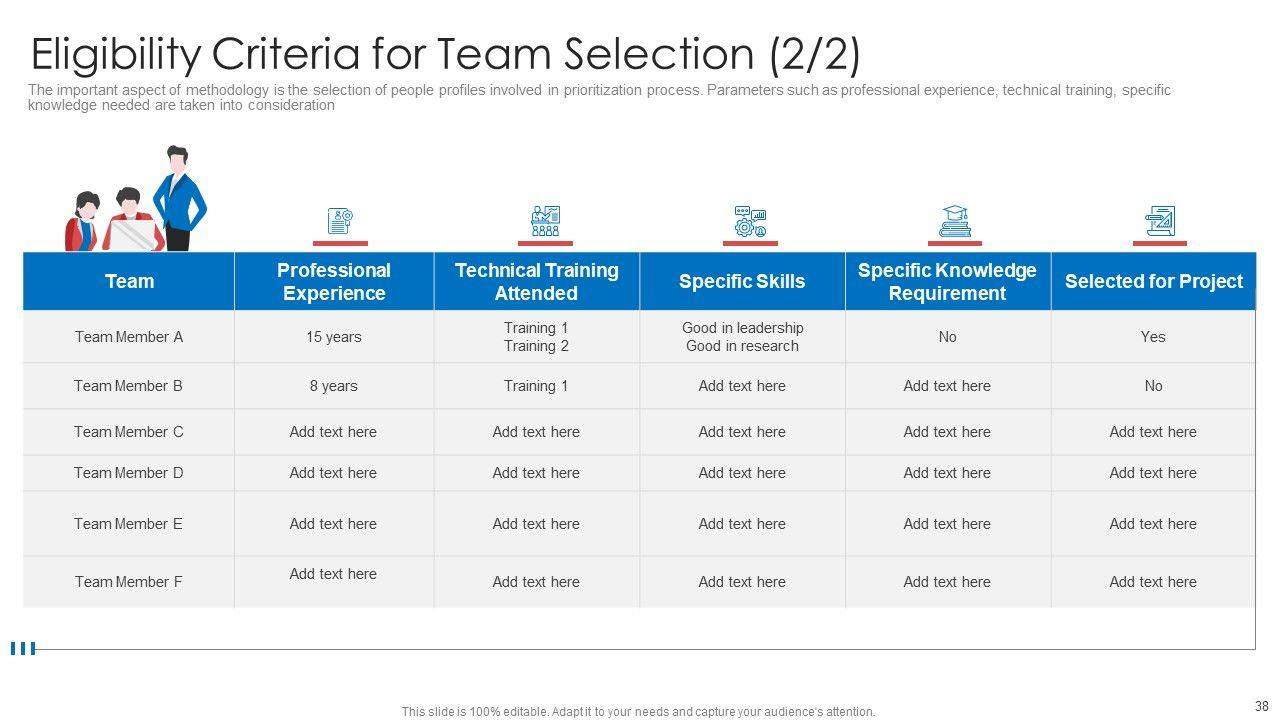The height and width of the screenshot is (720, 1280).
Task: Click the Specific Skills header cell
Action: click(x=742, y=282)
